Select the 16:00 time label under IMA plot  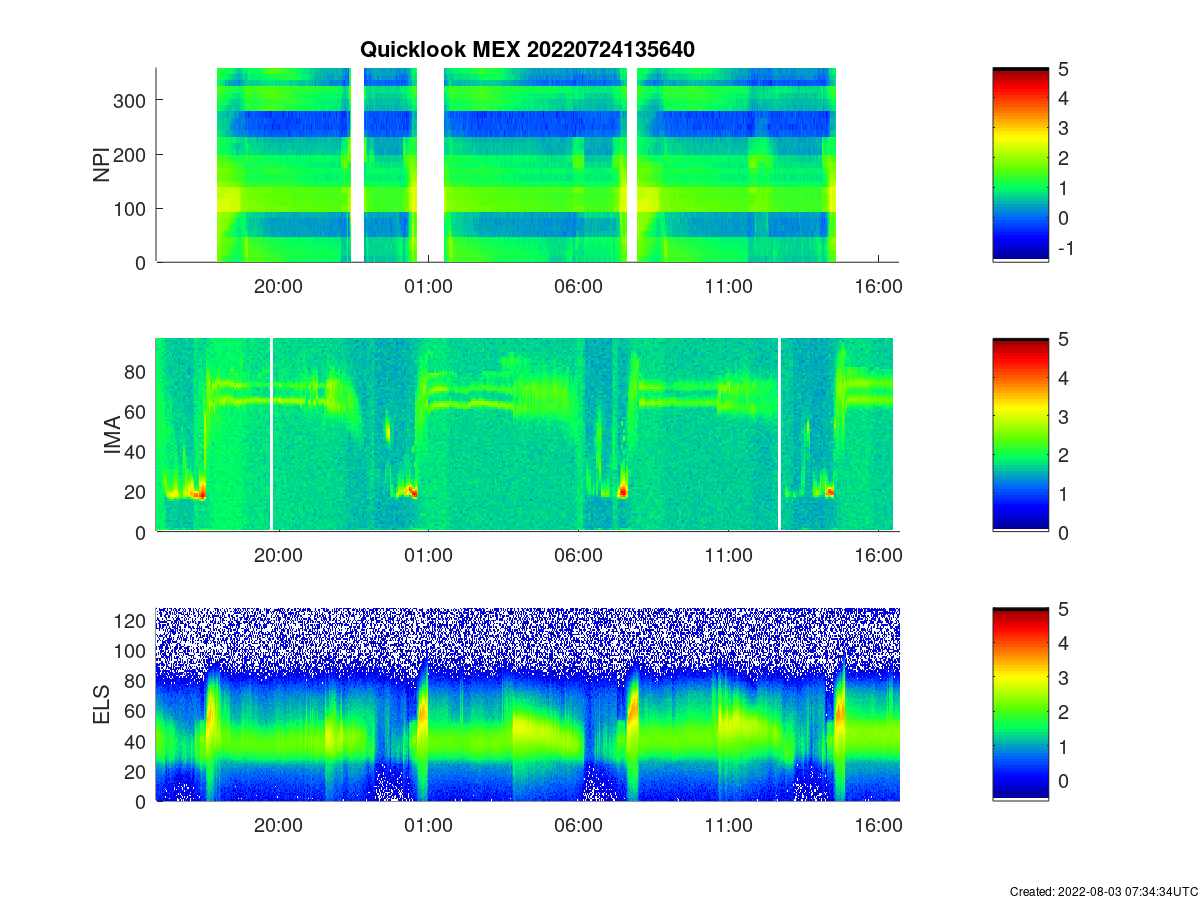coord(878,555)
